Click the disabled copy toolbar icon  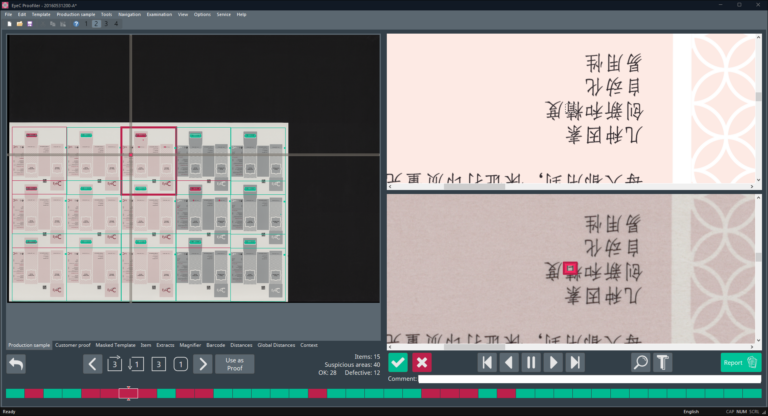(52, 24)
